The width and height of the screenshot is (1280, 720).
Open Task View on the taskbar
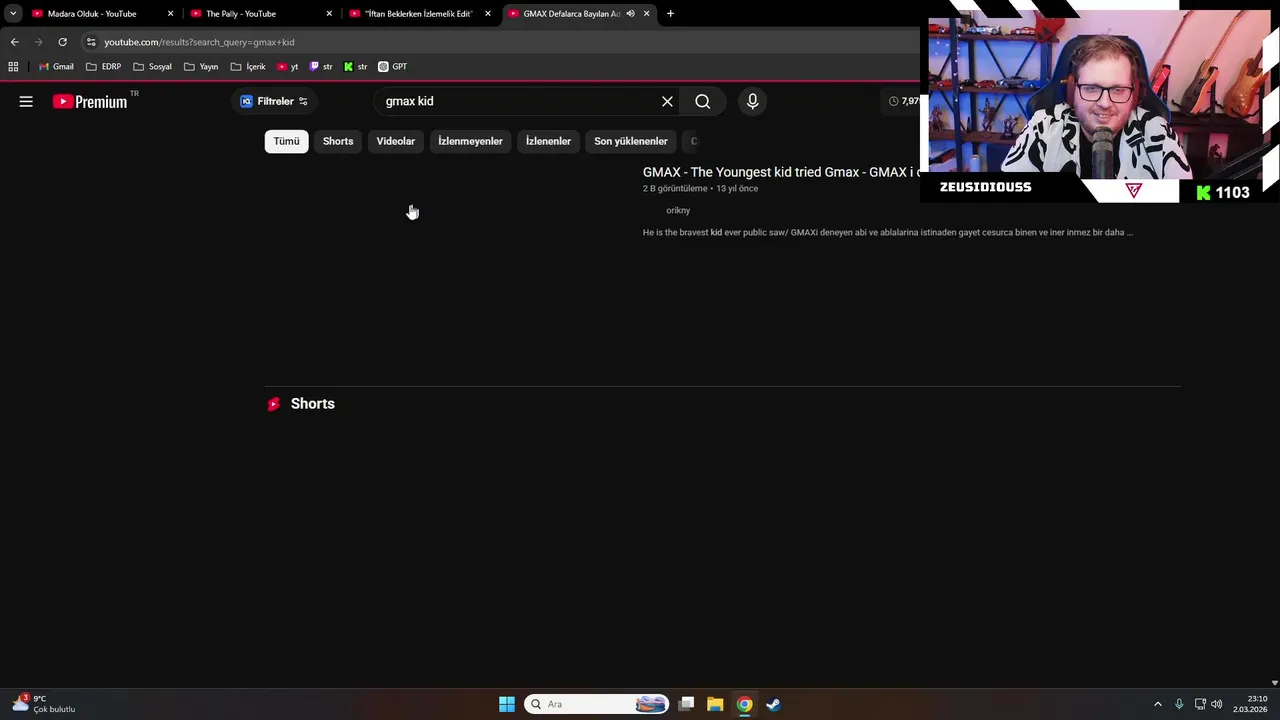686,704
